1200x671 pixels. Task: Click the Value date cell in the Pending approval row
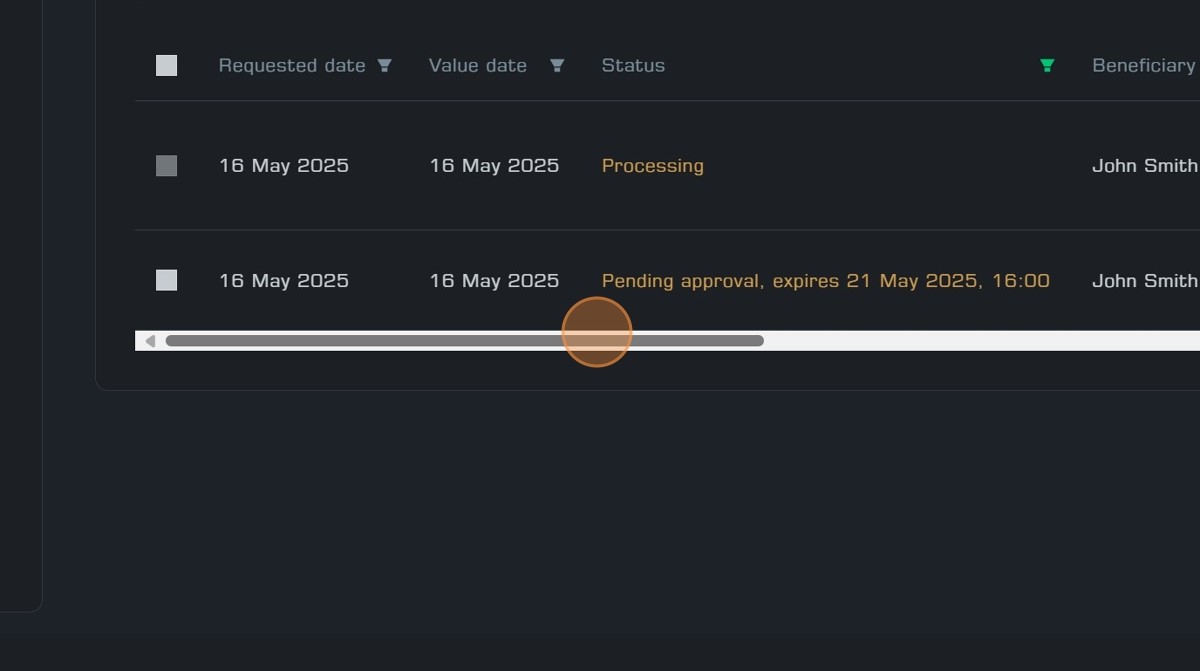click(494, 281)
